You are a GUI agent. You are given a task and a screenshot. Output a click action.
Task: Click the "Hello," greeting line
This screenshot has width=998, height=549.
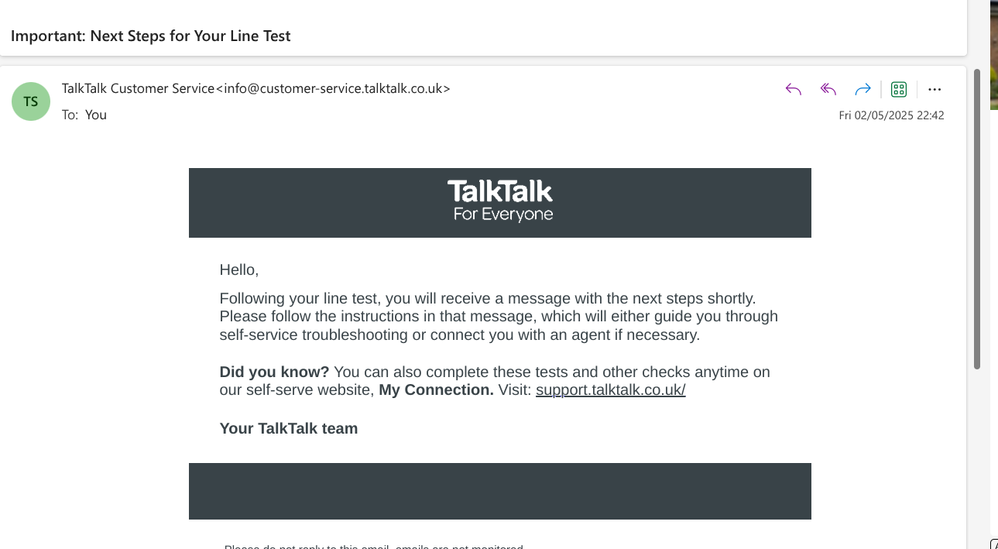(x=239, y=269)
